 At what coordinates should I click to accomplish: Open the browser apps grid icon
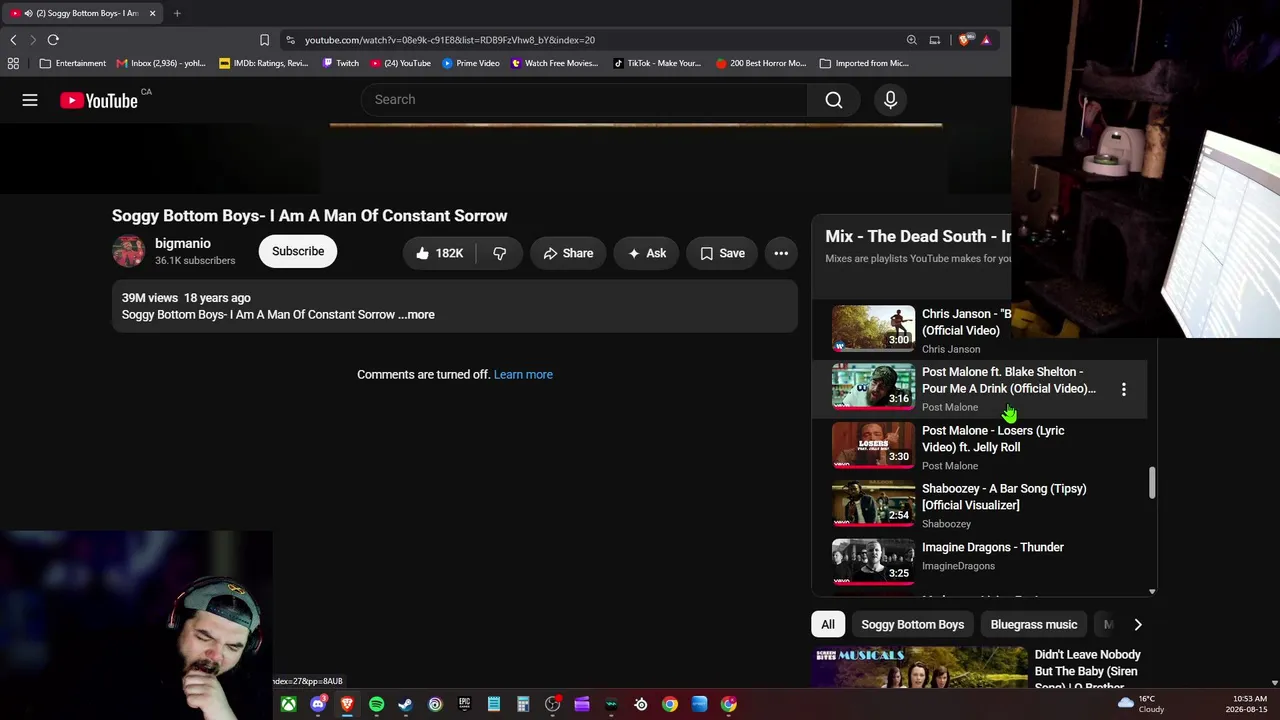pos(13,63)
